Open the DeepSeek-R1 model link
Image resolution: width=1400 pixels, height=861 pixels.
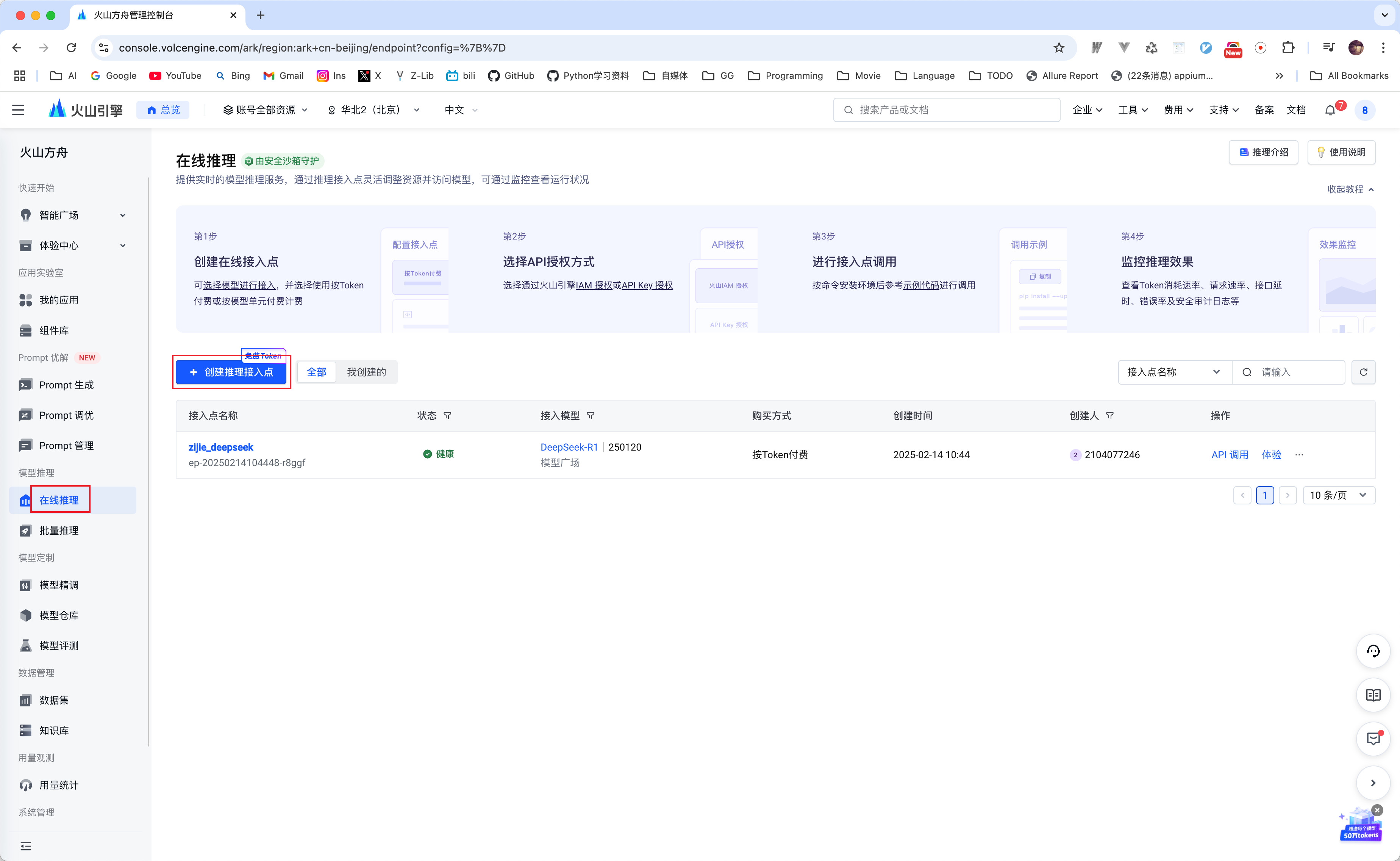569,447
